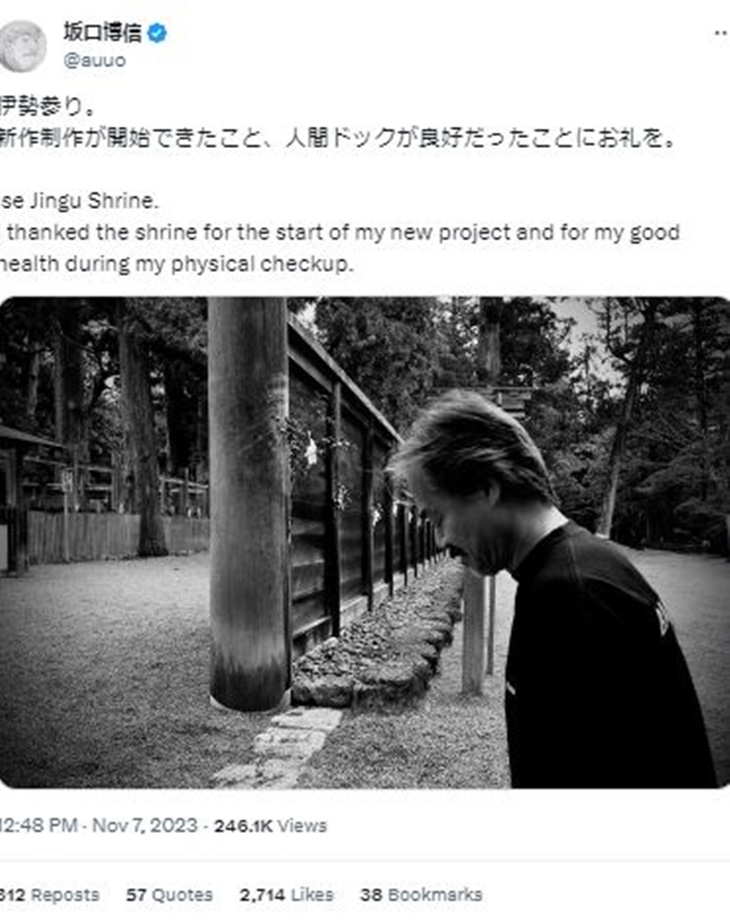The width and height of the screenshot is (730, 921).
Task: Open the @auuo handle link
Action: pyautogui.click(x=94, y=60)
